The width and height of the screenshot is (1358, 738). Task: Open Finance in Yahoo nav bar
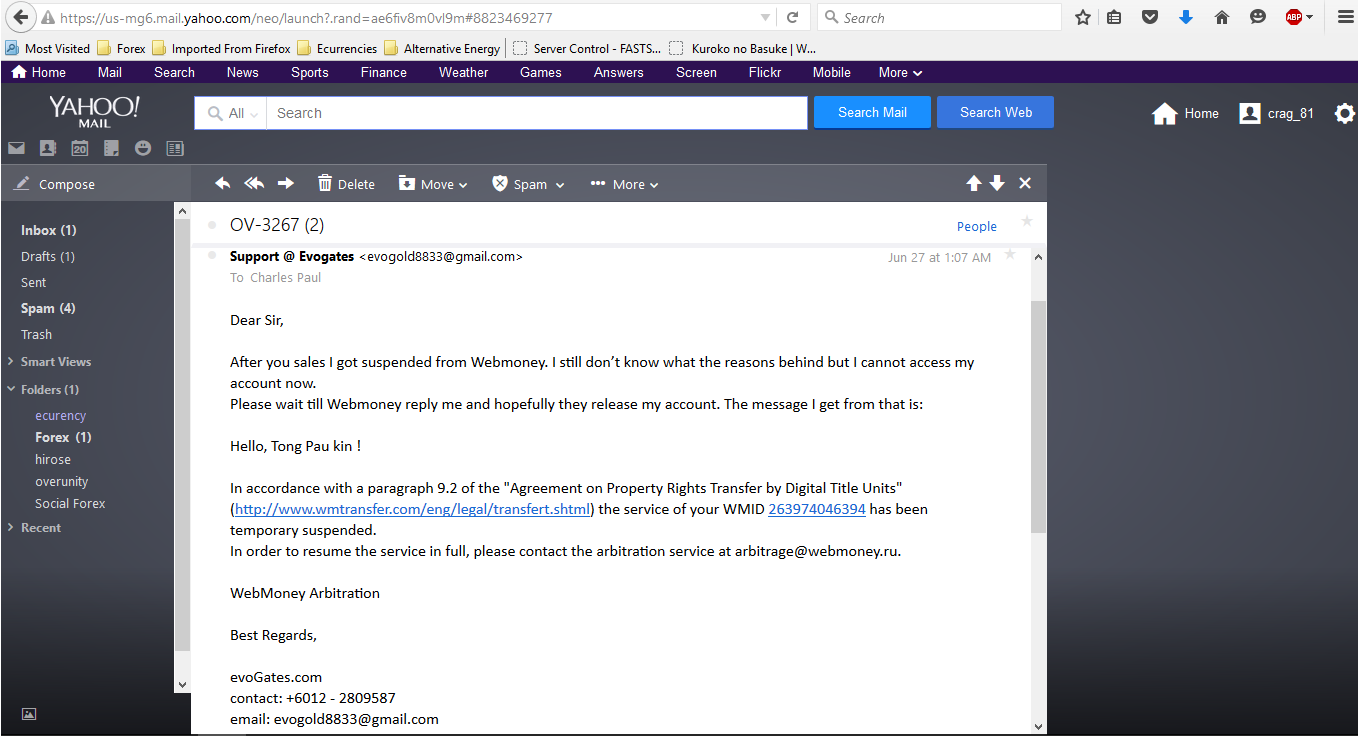(x=384, y=72)
